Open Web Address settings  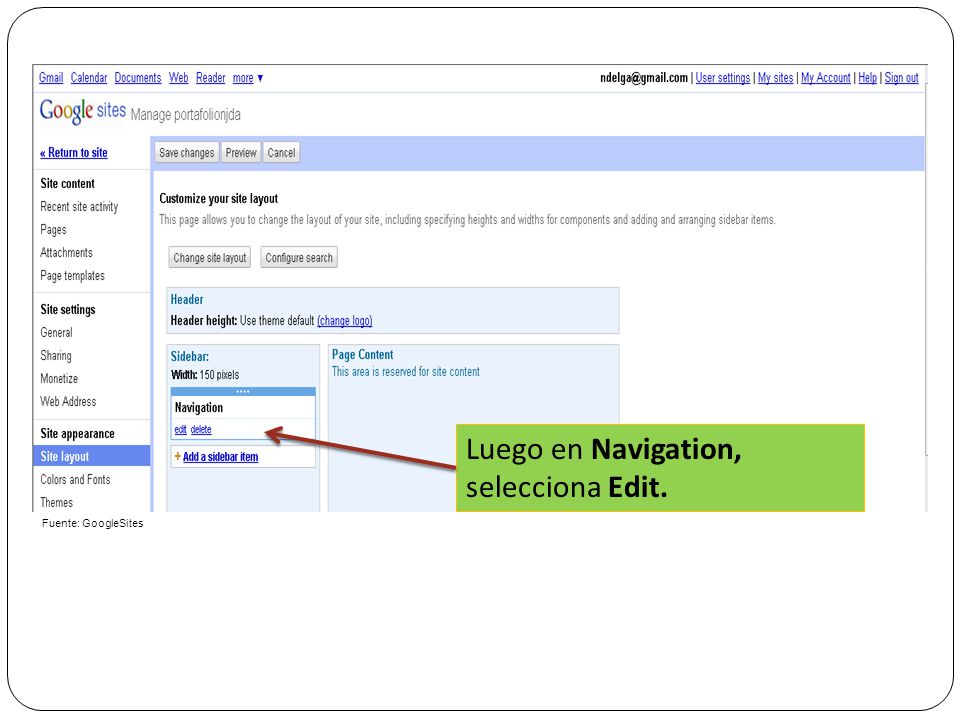coord(68,402)
